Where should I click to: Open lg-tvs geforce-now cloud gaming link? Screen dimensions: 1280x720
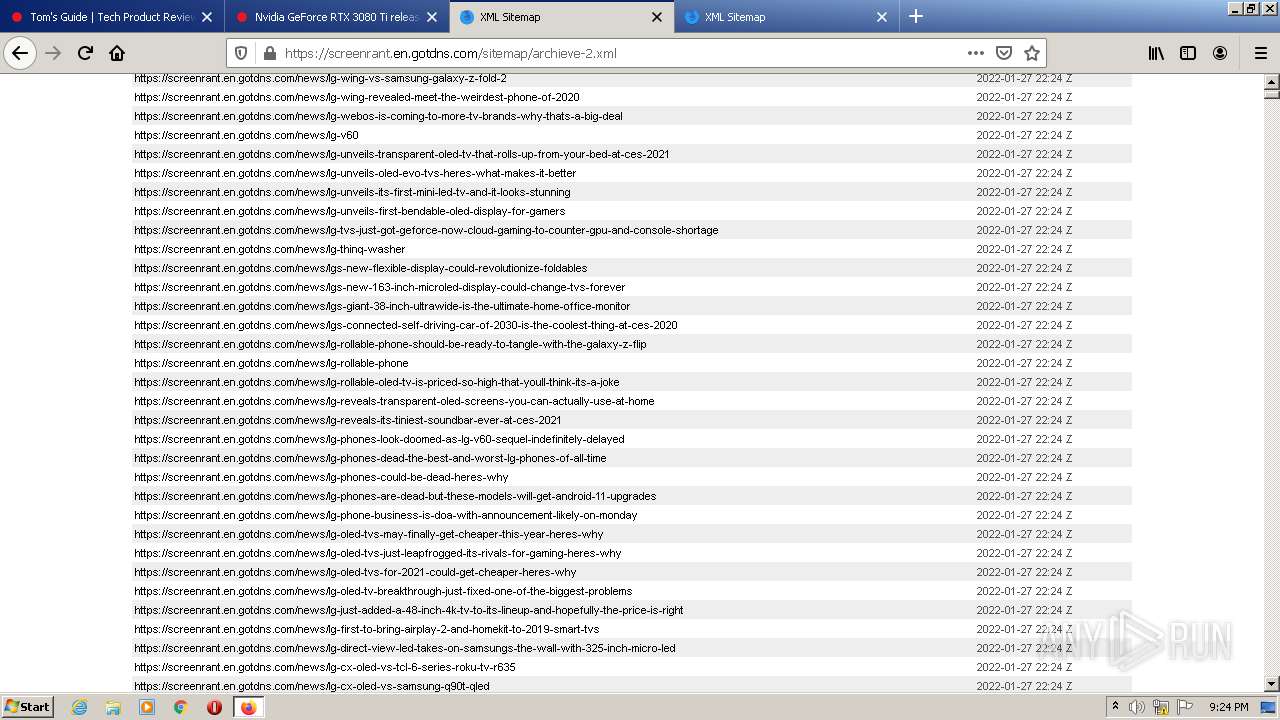pos(426,230)
